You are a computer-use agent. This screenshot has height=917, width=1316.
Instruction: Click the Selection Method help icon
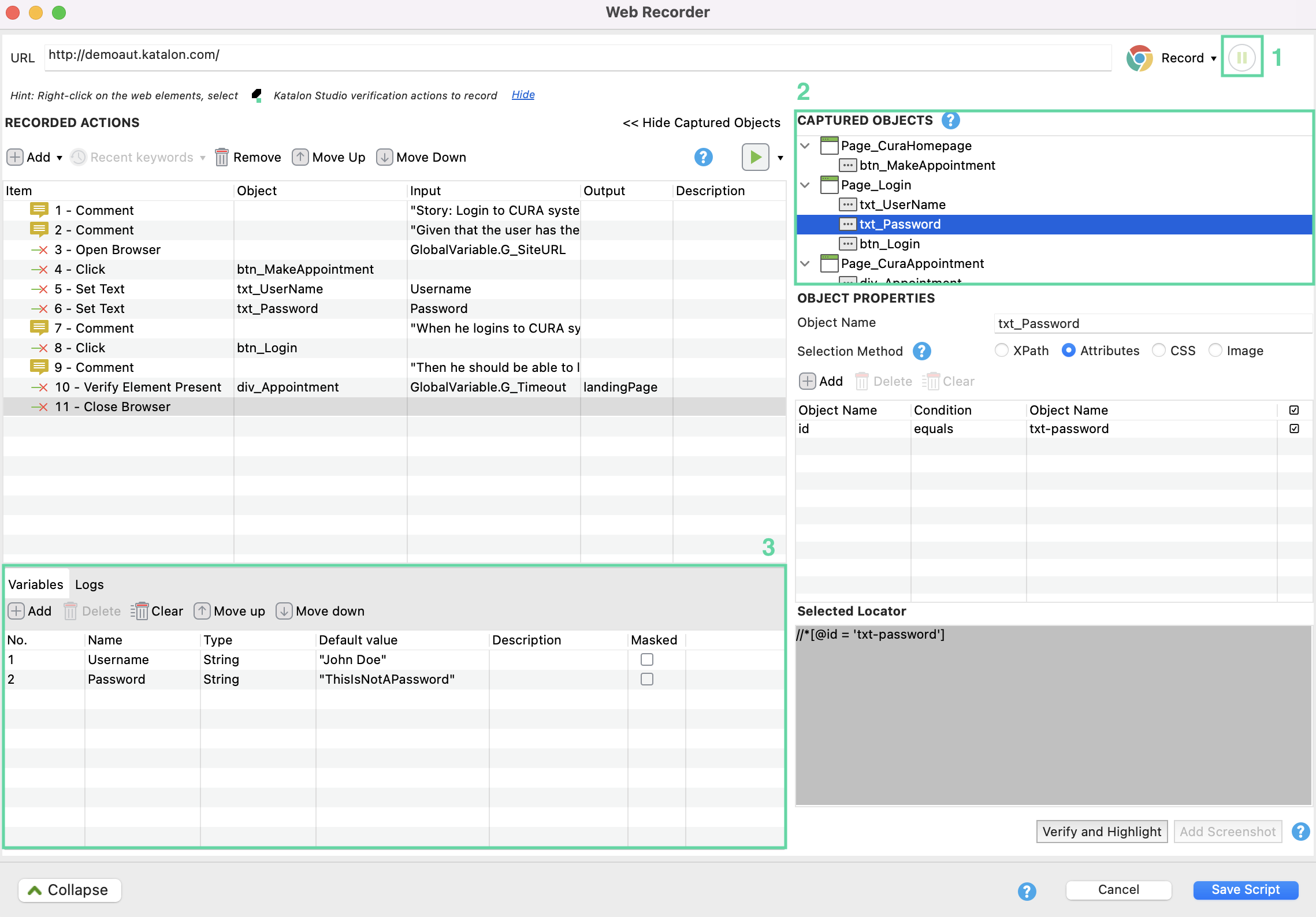point(921,351)
